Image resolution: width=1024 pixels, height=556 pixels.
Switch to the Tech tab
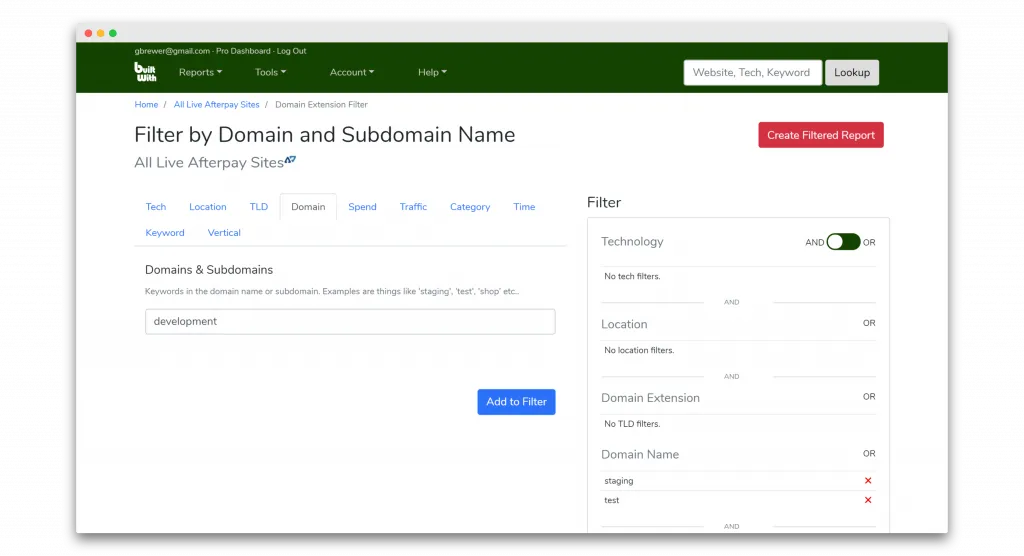(x=156, y=207)
